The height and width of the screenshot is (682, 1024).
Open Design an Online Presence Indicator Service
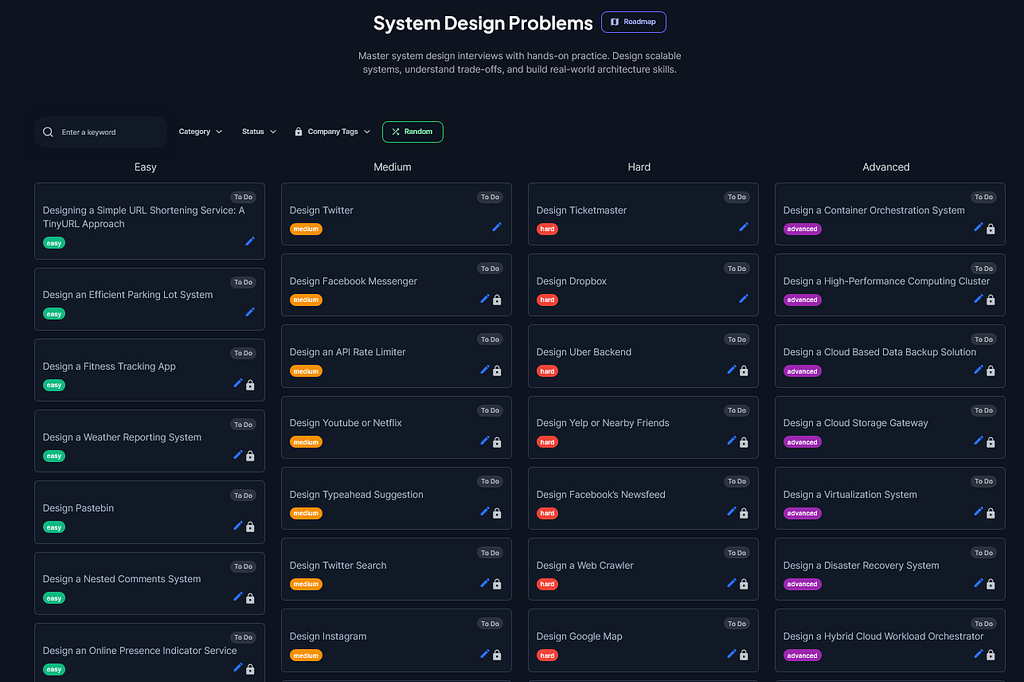(140, 651)
